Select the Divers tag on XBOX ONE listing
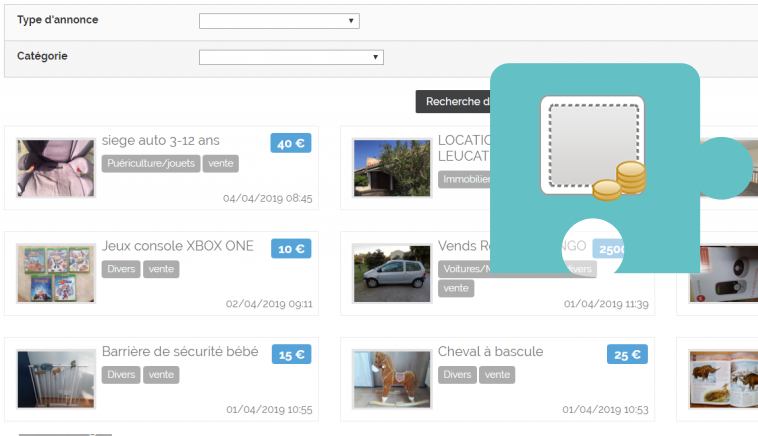The height and width of the screenshot is (436, 758). coord(121,269)
